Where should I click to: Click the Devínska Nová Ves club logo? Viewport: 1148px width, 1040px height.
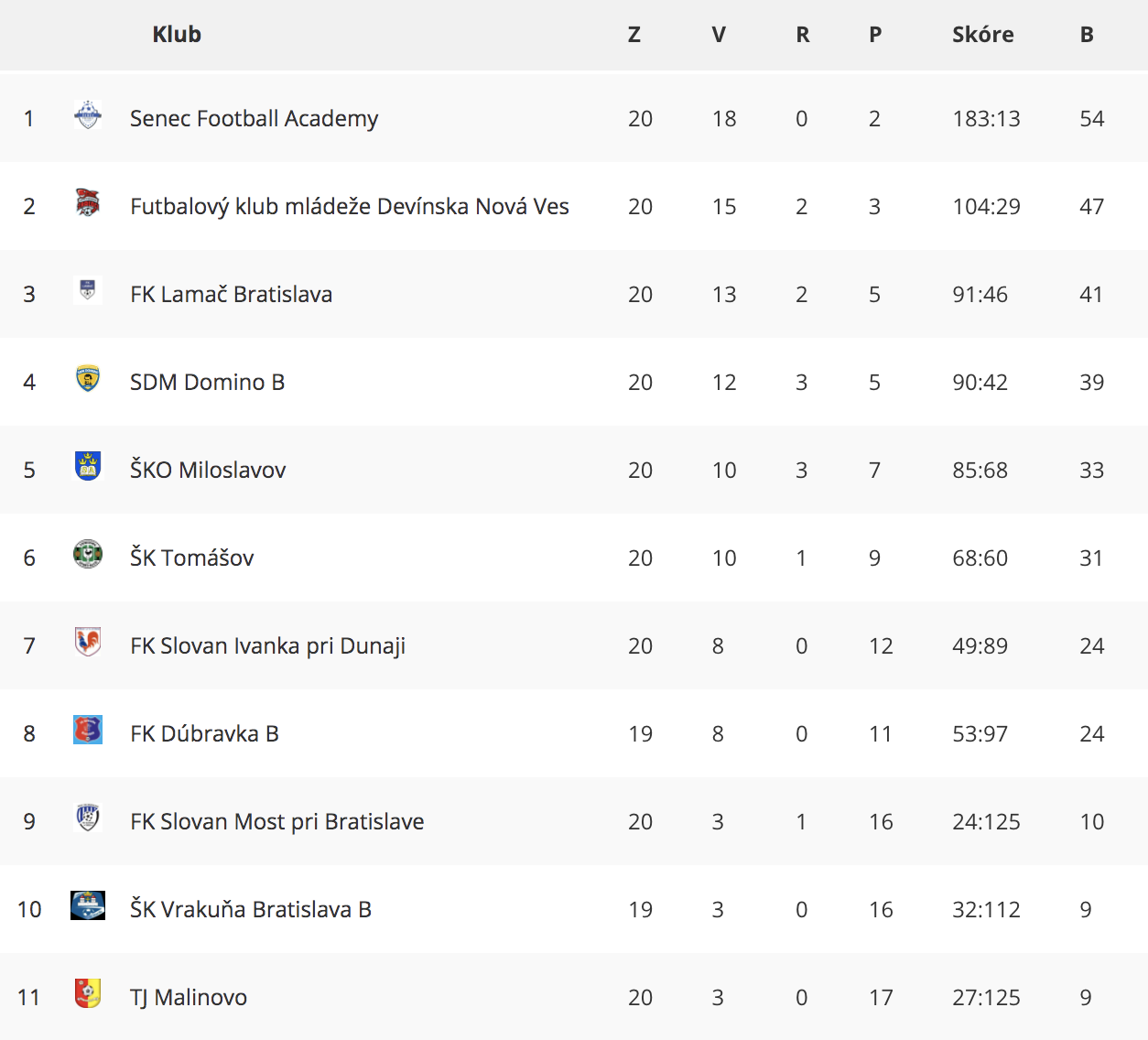[x=88, y=202]
